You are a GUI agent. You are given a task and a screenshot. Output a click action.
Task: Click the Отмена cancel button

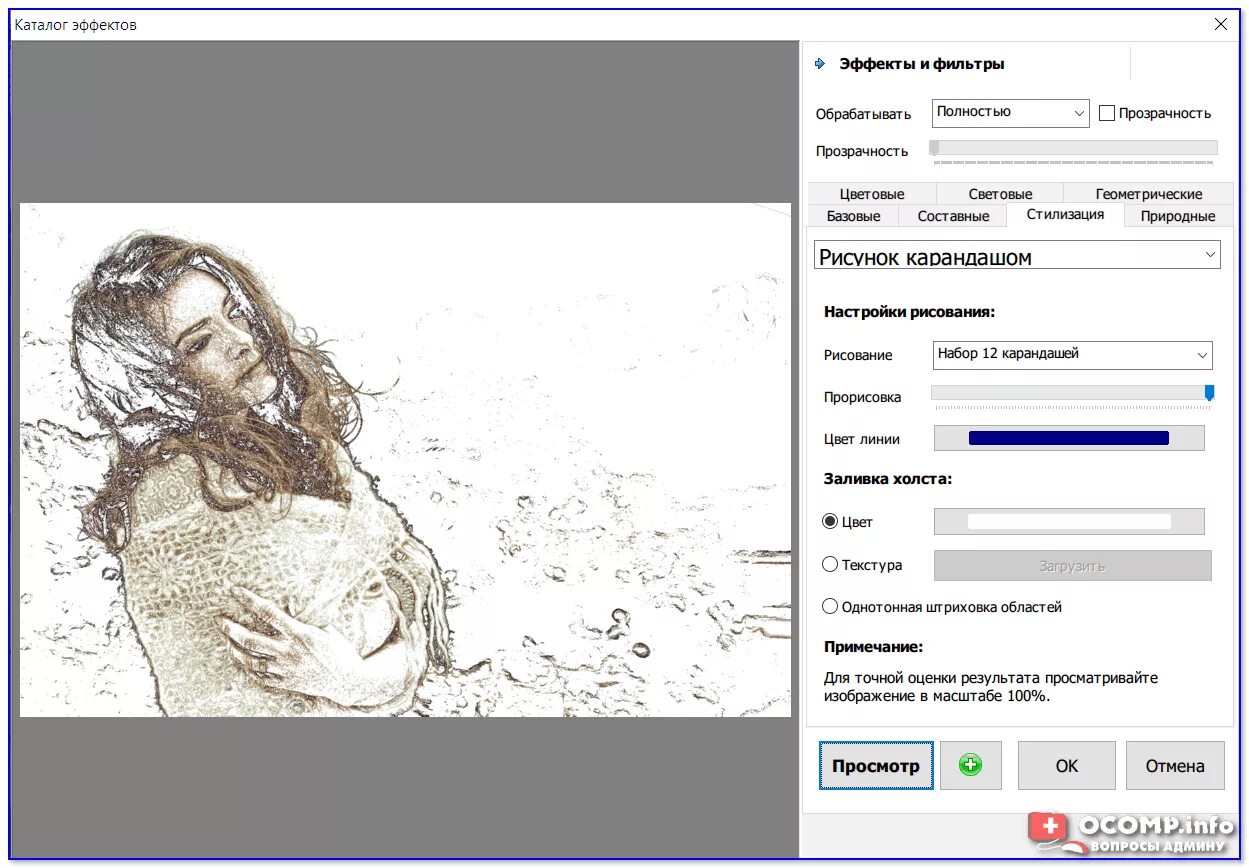point(1175,766)
